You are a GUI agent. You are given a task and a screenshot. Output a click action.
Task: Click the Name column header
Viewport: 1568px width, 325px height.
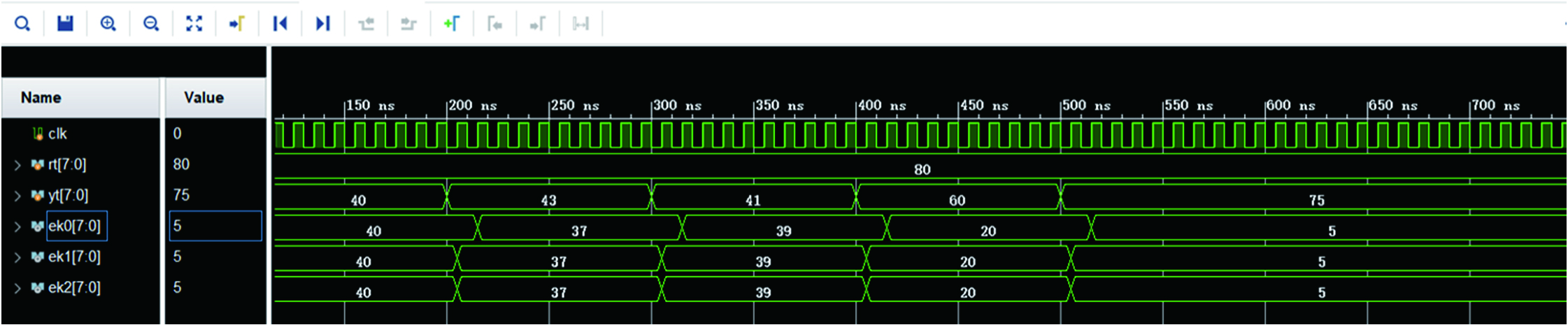(x=80, y=98)
